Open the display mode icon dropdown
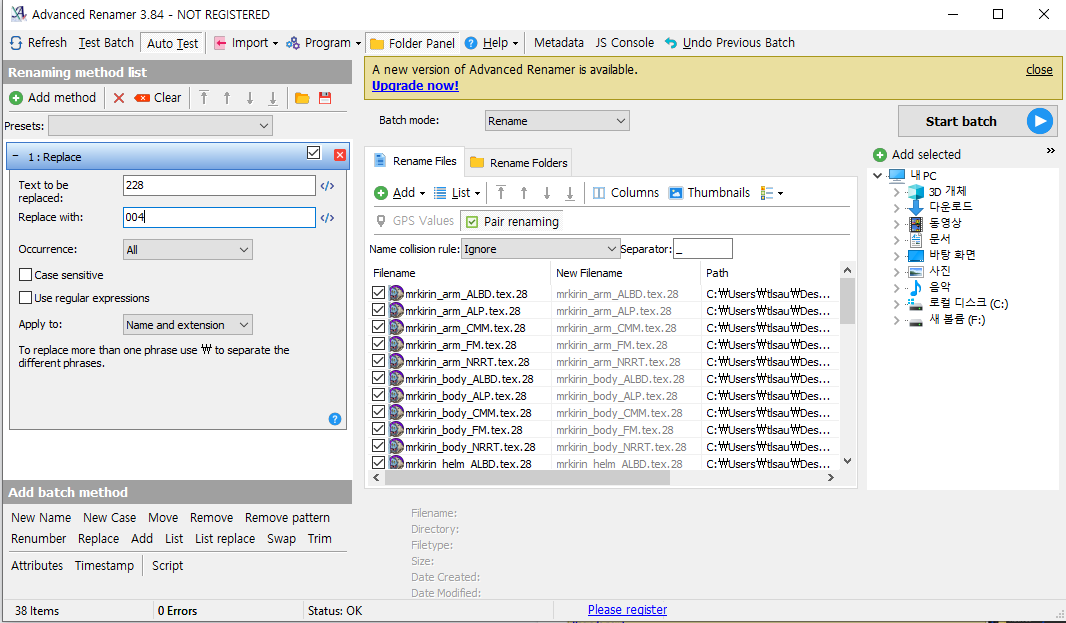This screenshot has height=623, width=1066. 772,193
